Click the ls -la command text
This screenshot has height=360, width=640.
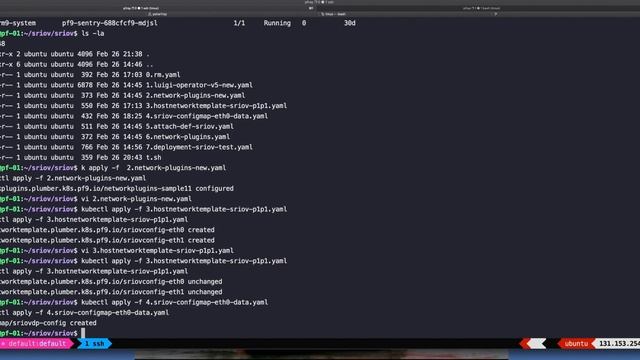coord(93,33)
